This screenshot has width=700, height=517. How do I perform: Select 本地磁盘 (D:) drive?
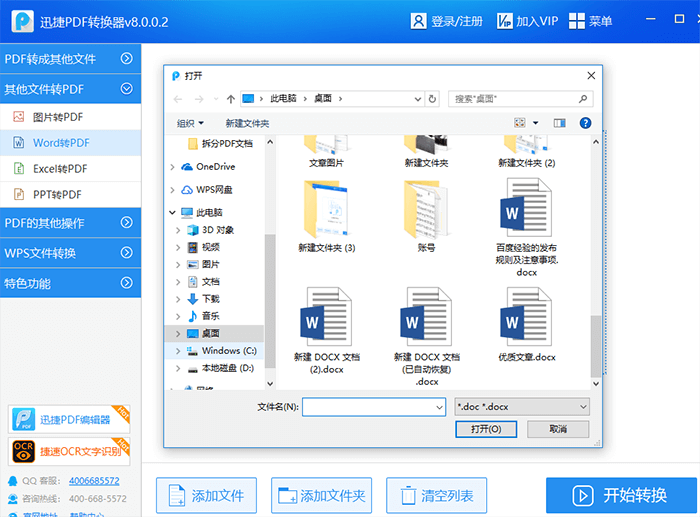click(x=221, y=368)
